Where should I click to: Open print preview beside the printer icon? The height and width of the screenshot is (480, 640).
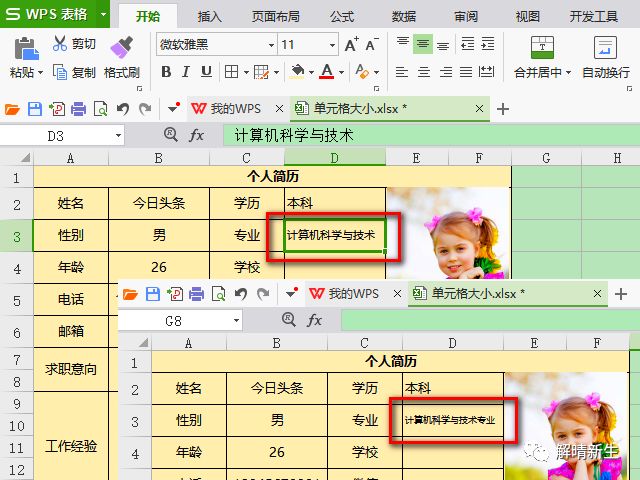(100, 109)
